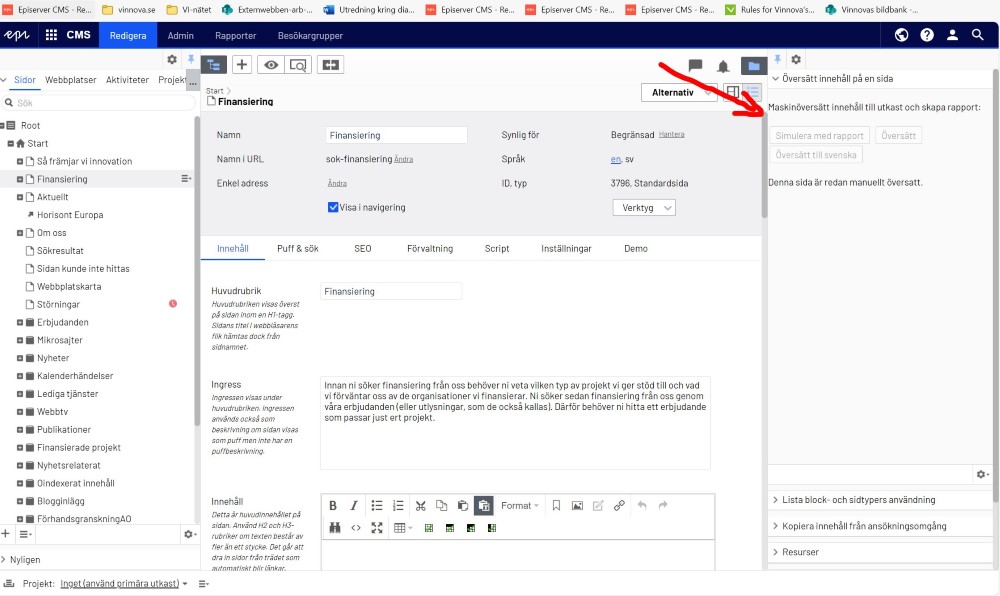Toggle the navigation tree pane button
1000x596 pixels.
tap(214, 64)
